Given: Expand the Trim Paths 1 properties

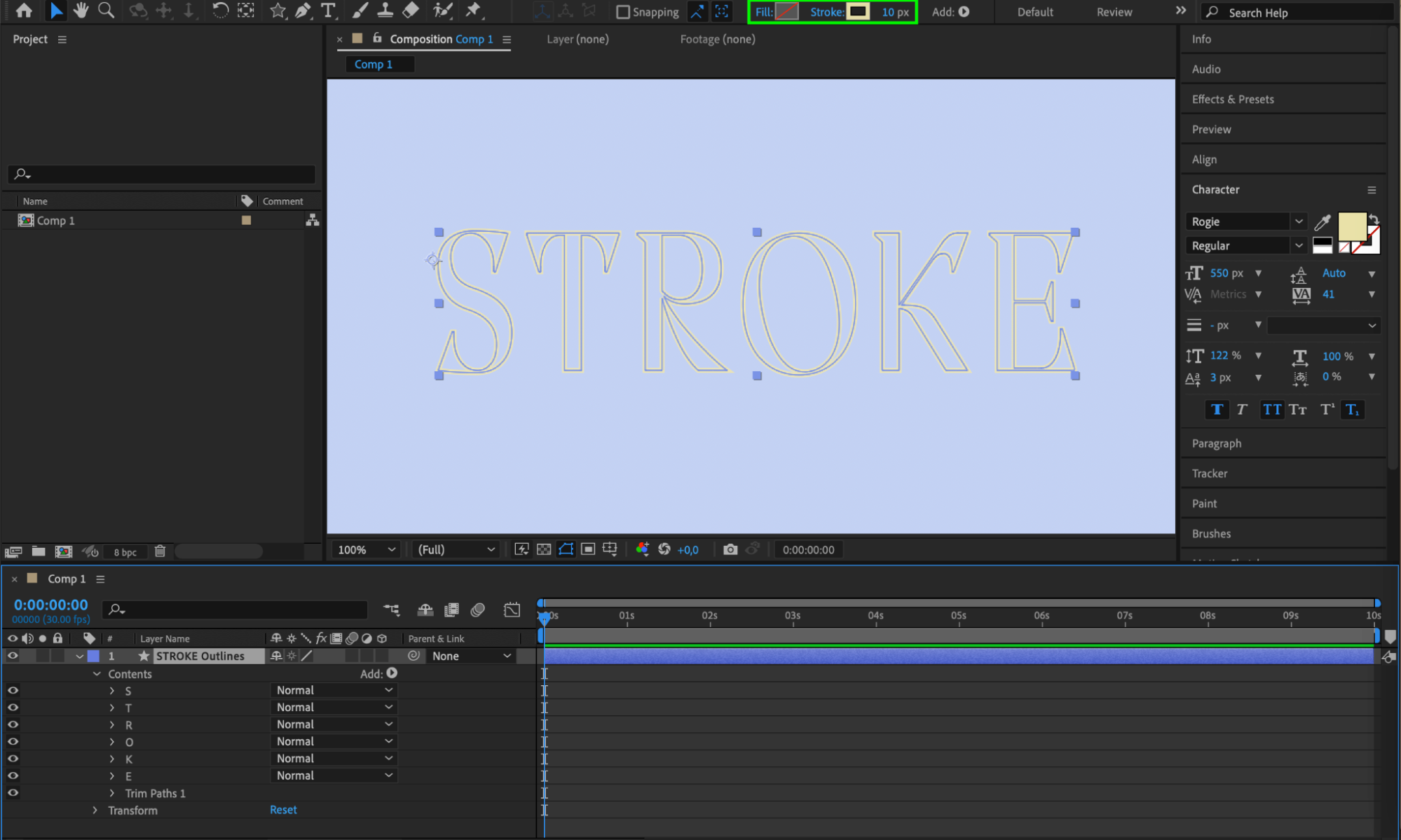Looking at the screenshot, I should [112, 793].
